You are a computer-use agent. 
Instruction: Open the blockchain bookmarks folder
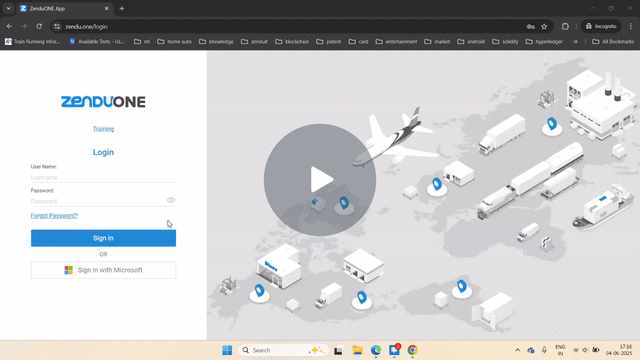[292, 42]
